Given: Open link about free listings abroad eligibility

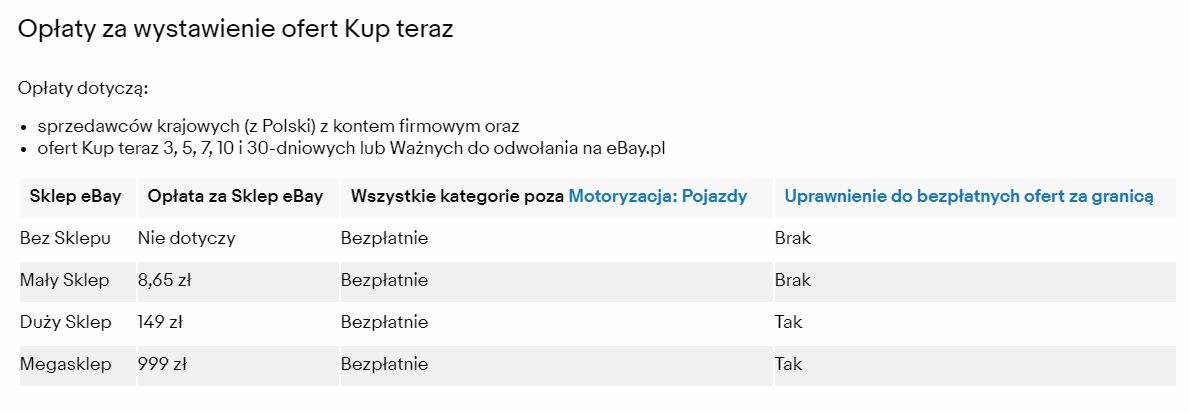Looking at the screenshot, I should pyautogui.click(x=968, y=197).
